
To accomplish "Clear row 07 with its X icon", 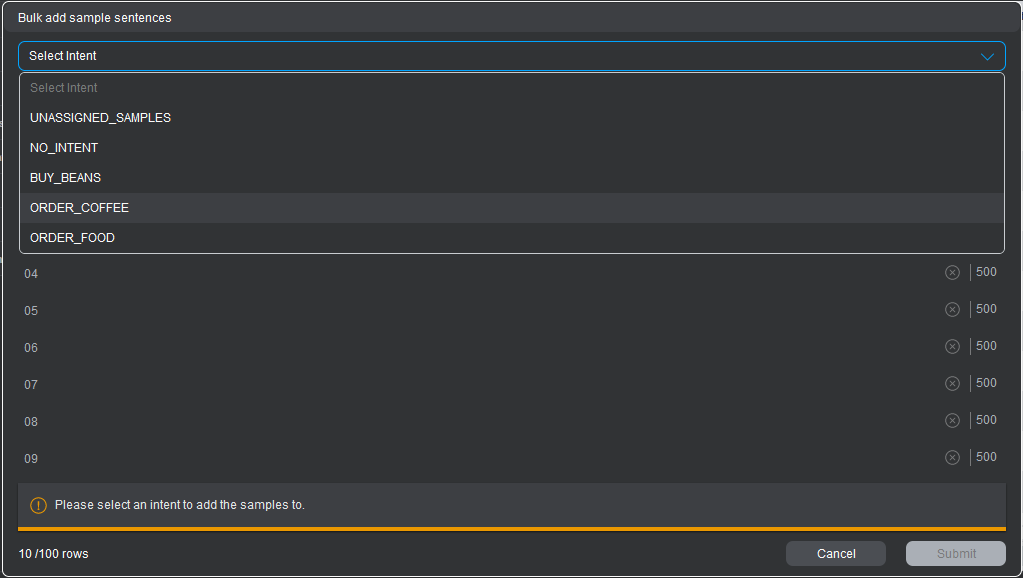I will point(952,384).
